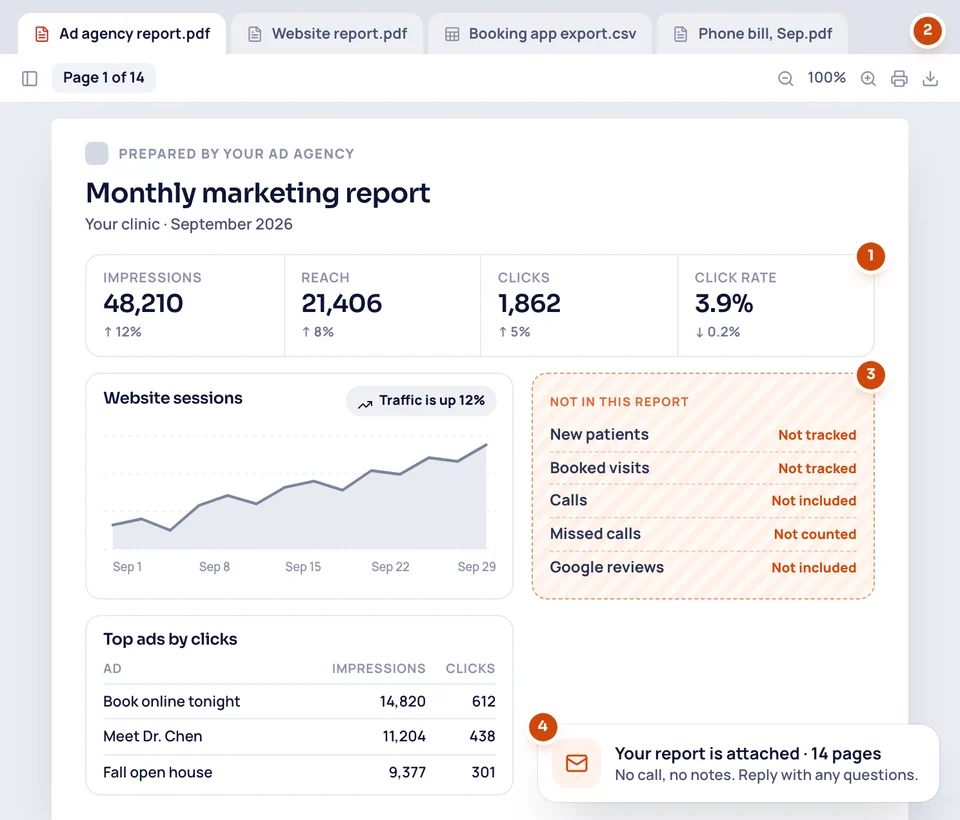Click the table icon on Booking app export tab
Screen dimensions: 960x820
pyautogui.click(x=452, y=34)
